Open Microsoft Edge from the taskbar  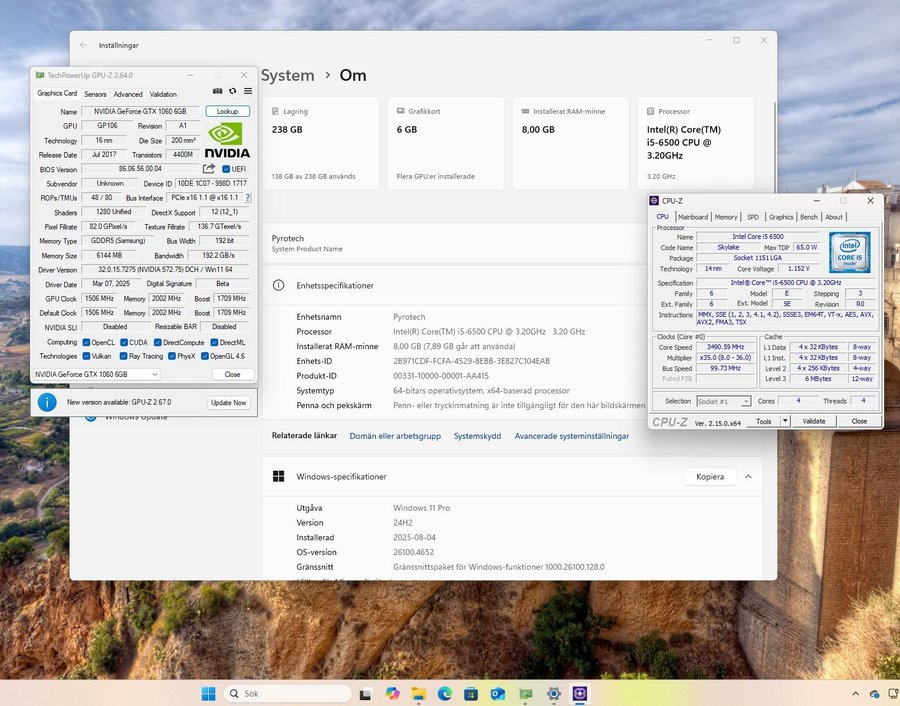pos(445,694)
